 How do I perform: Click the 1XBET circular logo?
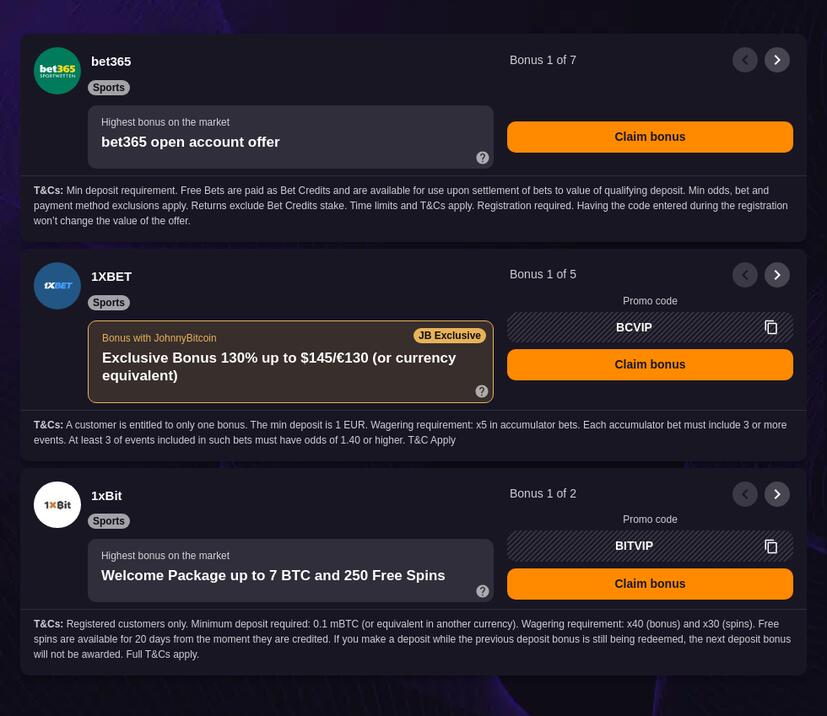(57, 285)
